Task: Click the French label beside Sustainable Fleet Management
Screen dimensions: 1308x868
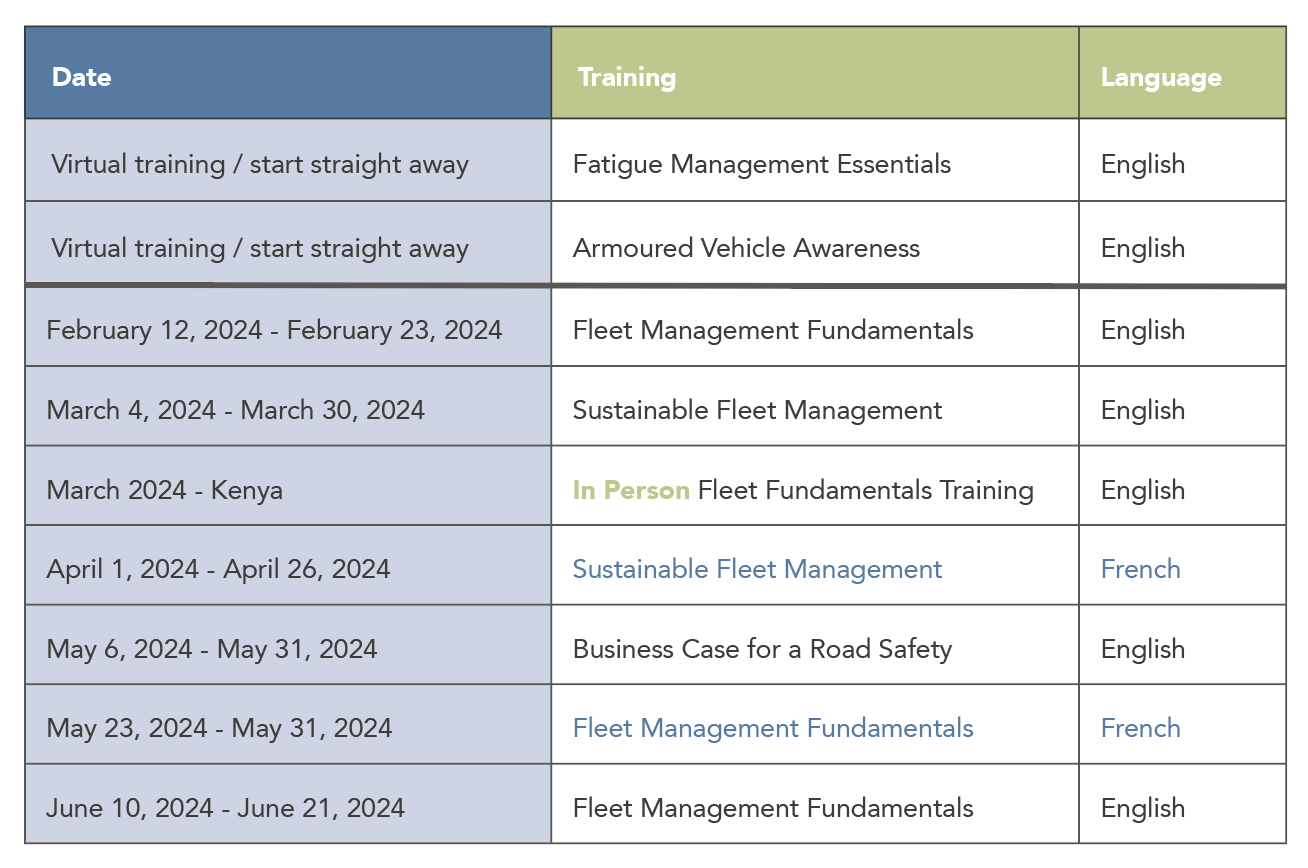Action: 1141,569
